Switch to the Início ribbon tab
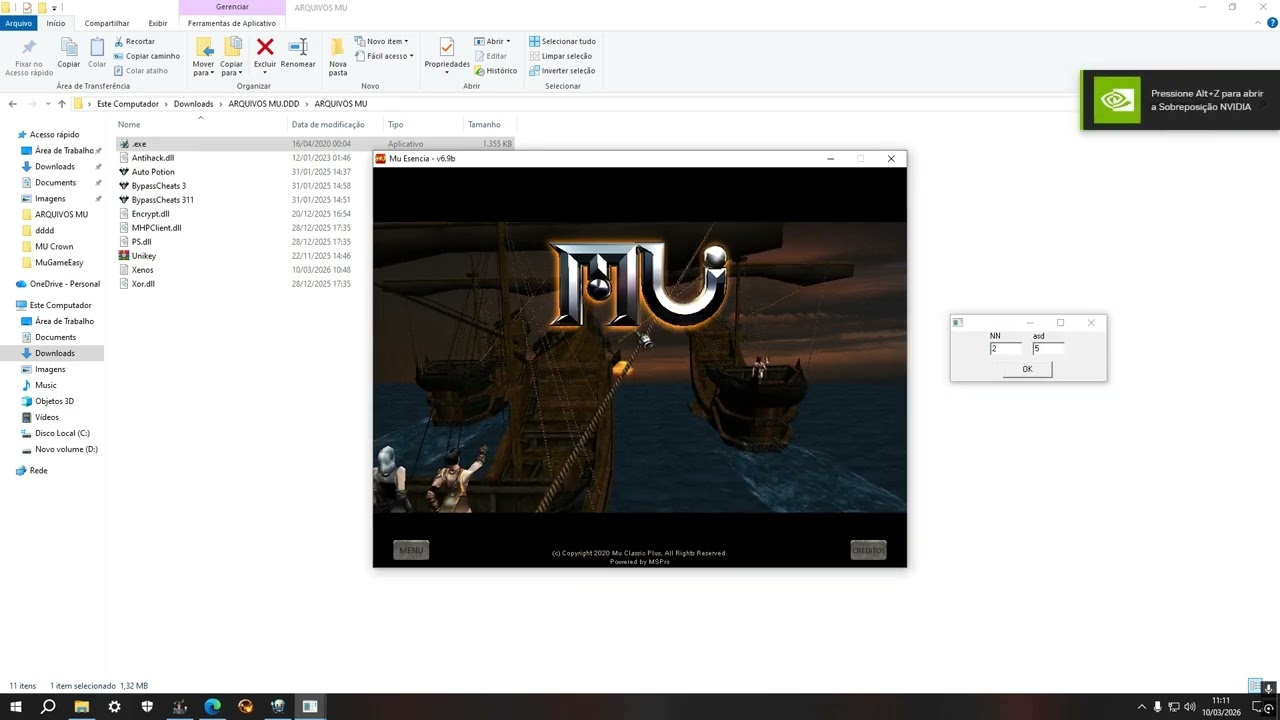Image resolution: width=1280 pixels, height=720 pixels. (x=56, y=23)
